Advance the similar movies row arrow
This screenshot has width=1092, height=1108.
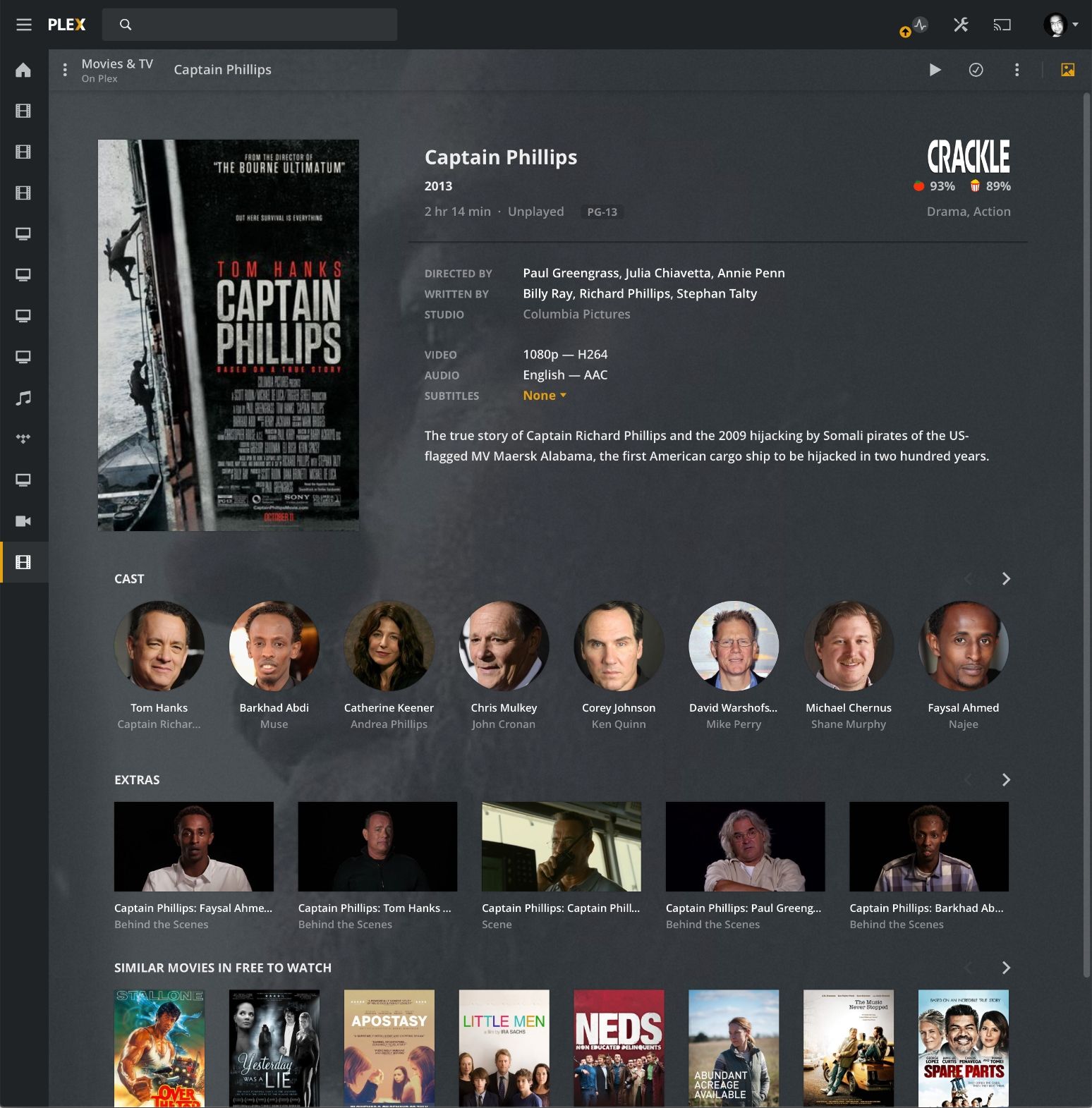[x=1006, y=968]
